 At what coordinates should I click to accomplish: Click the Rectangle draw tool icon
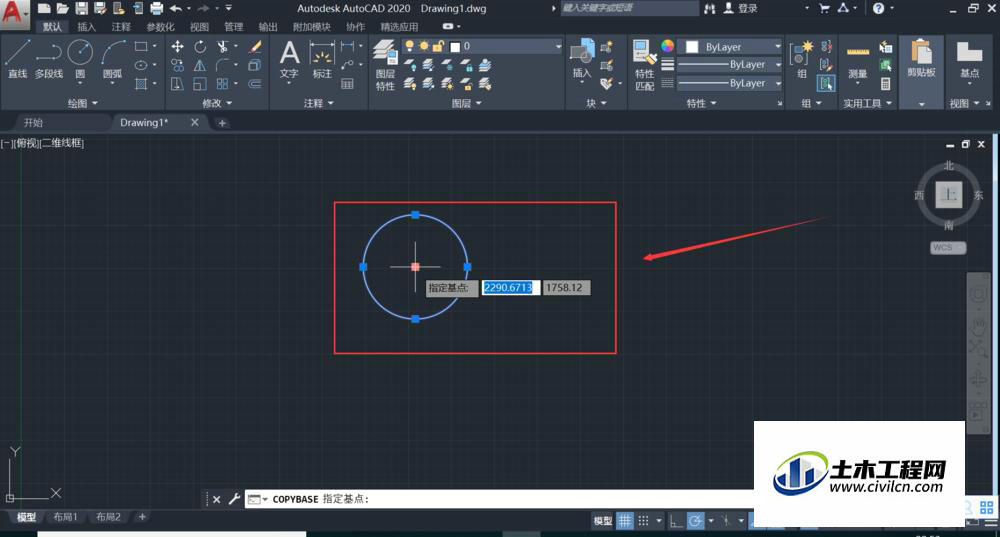(141, 47)
